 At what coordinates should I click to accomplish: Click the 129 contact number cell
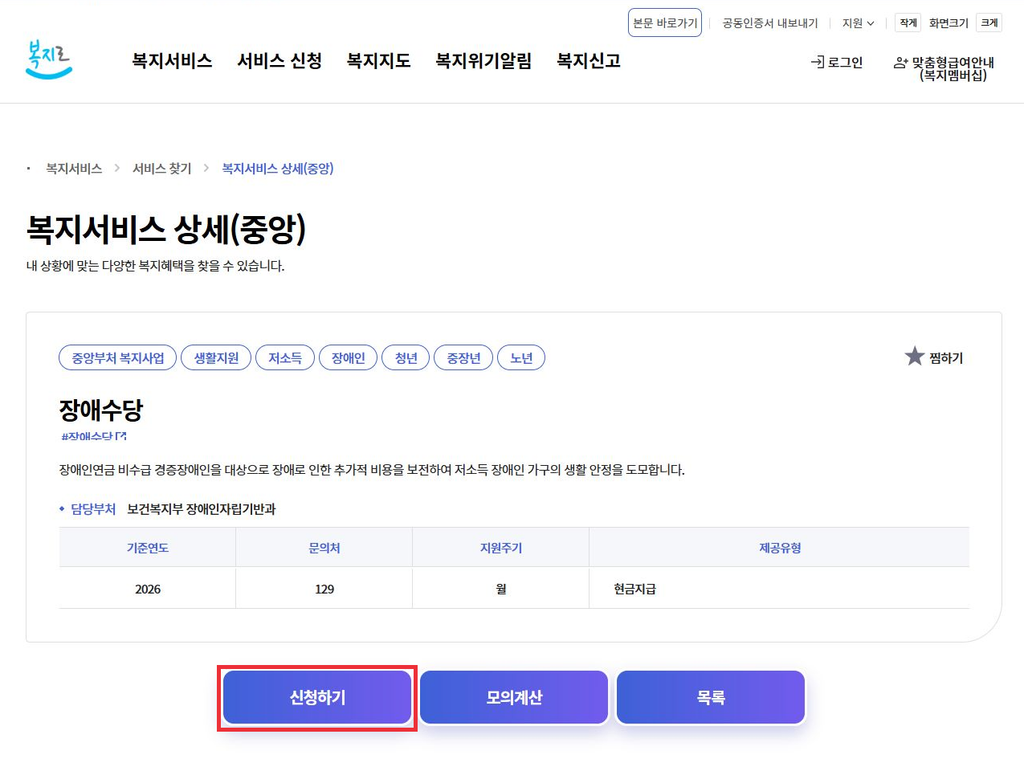coord(325,589)
